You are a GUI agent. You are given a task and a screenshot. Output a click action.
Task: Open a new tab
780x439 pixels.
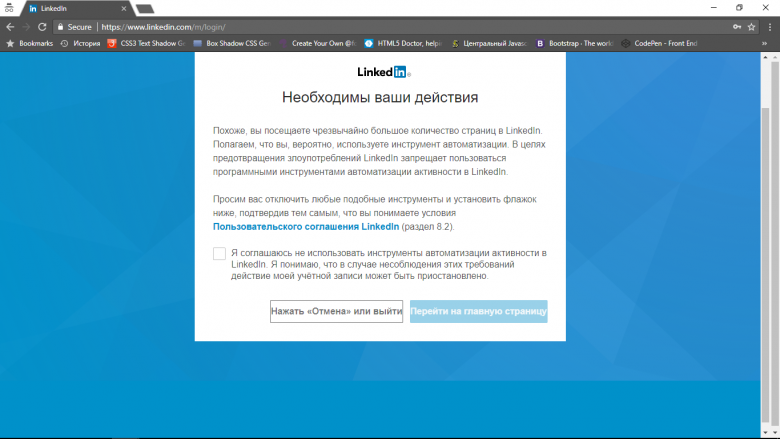(145, 9)
